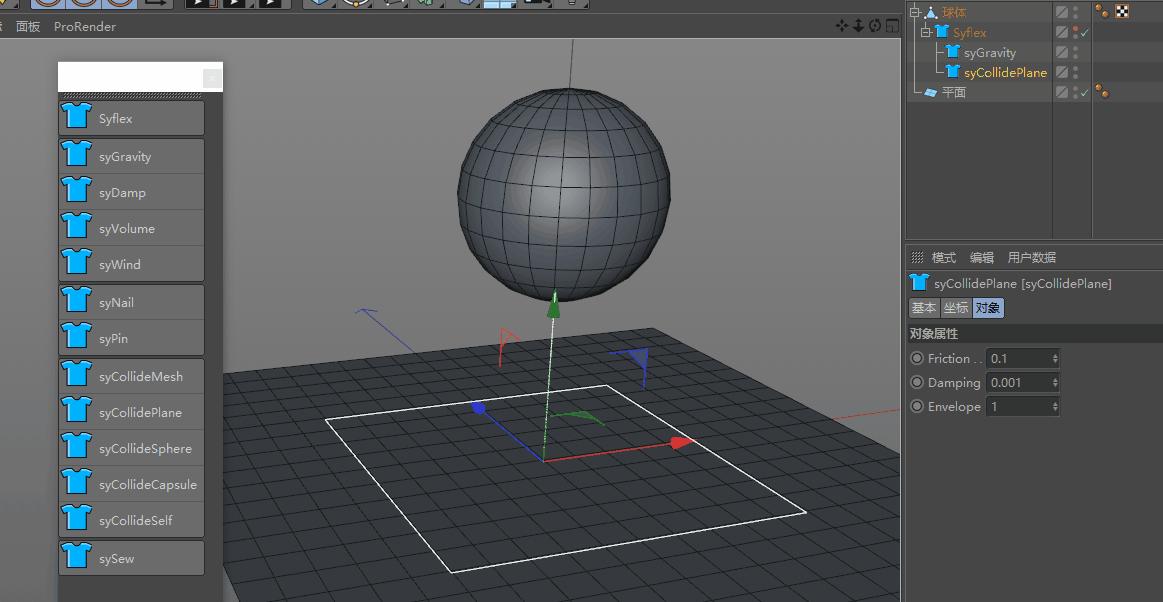Screen dimensions: 1163x602
Task: Click the checkered texture tag next to 球体
Action: [x=1122, y=10]
